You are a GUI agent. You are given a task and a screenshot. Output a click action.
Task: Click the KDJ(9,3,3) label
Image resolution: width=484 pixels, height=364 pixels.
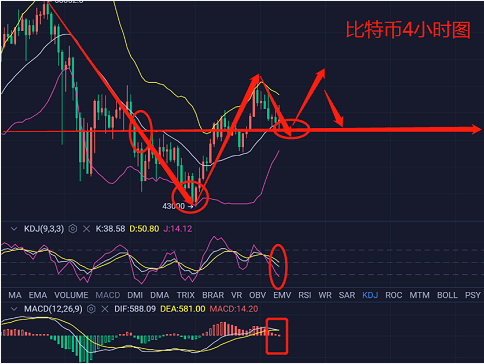click(44, 229)
